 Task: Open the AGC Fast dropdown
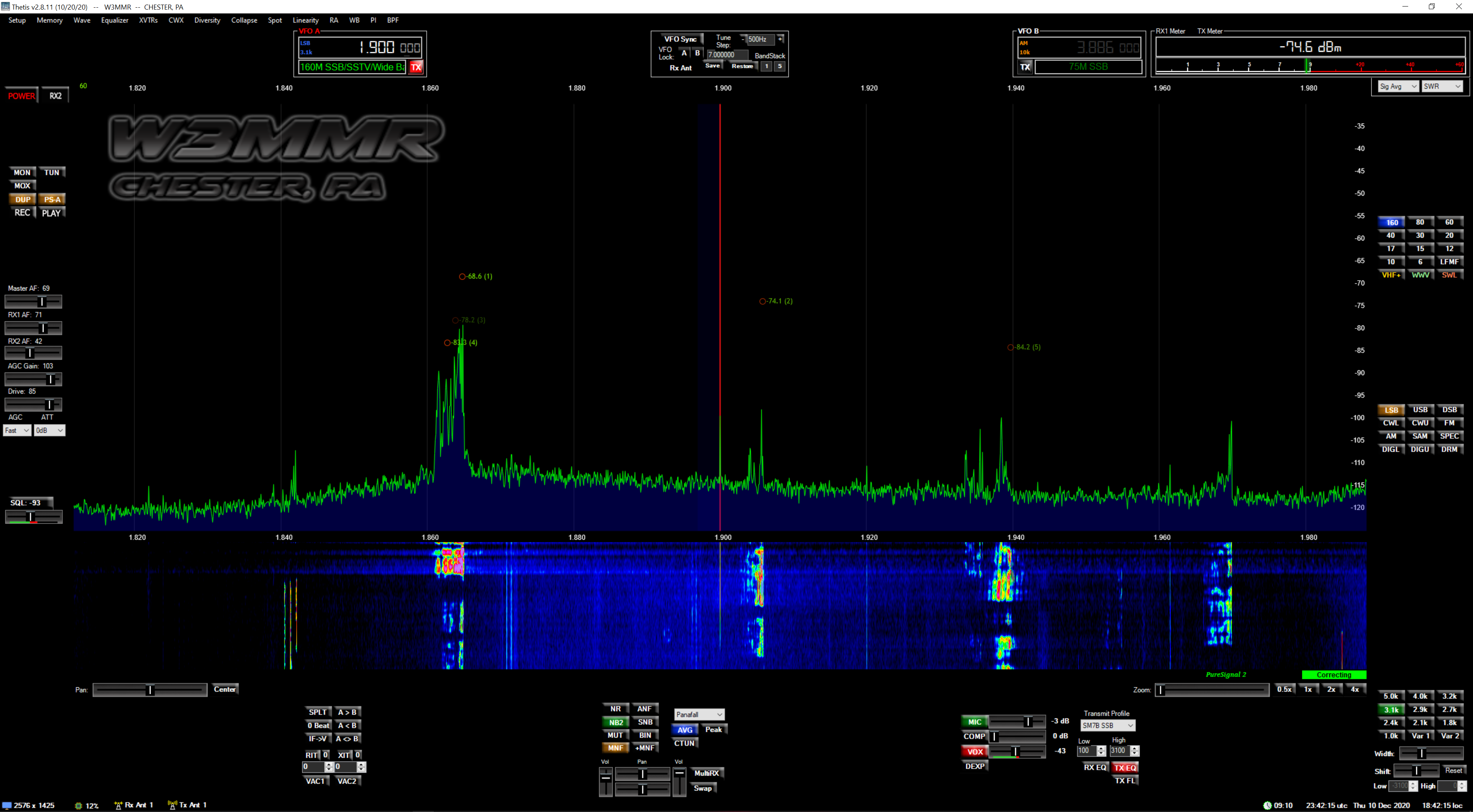coord(17,431)
